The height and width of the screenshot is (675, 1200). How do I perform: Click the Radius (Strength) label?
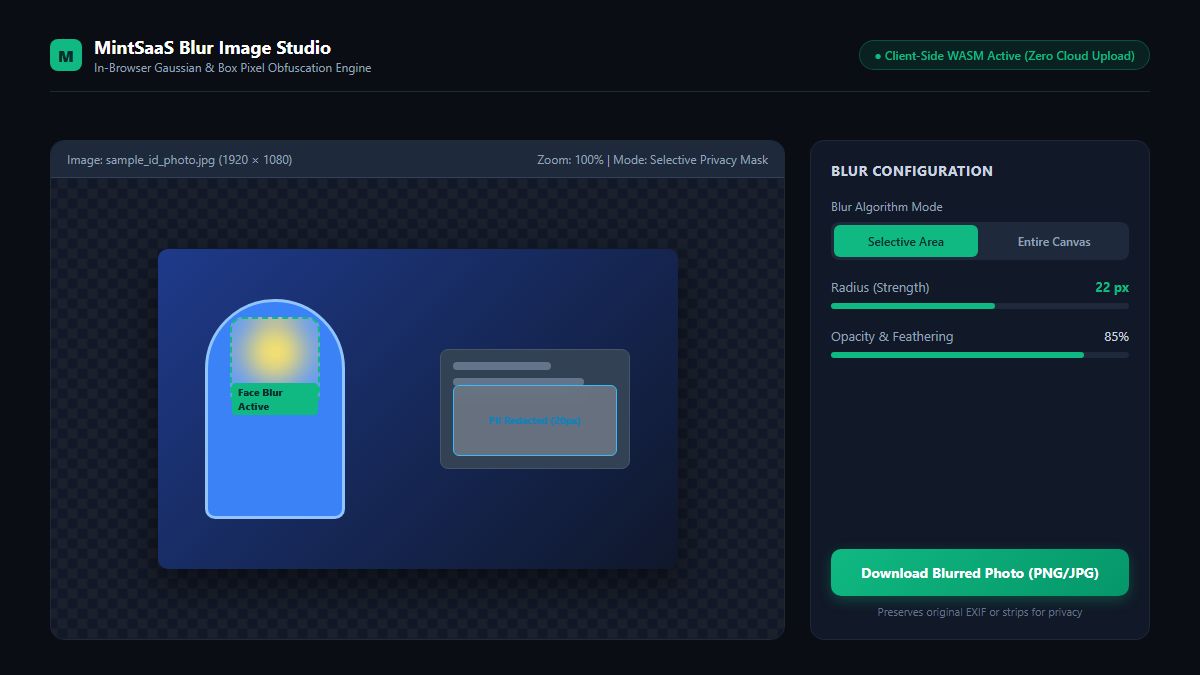click(880, 288)
